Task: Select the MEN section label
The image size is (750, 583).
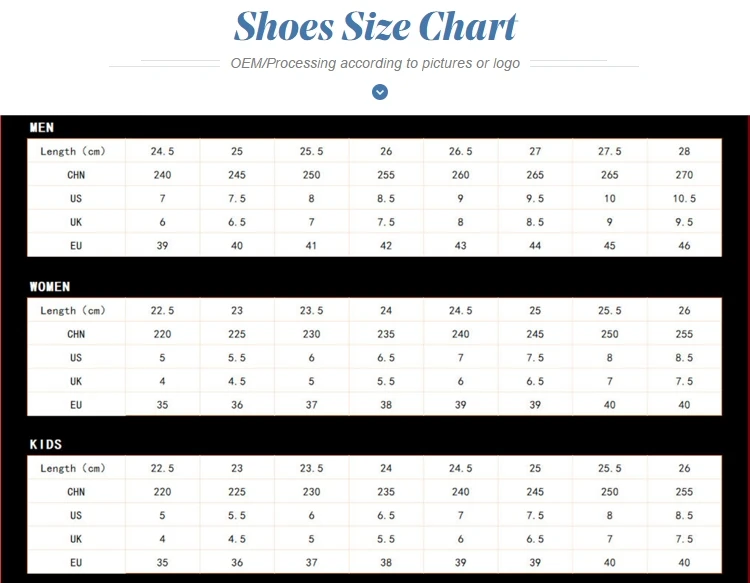Action: pyautogui.click(x=42, y=127)
